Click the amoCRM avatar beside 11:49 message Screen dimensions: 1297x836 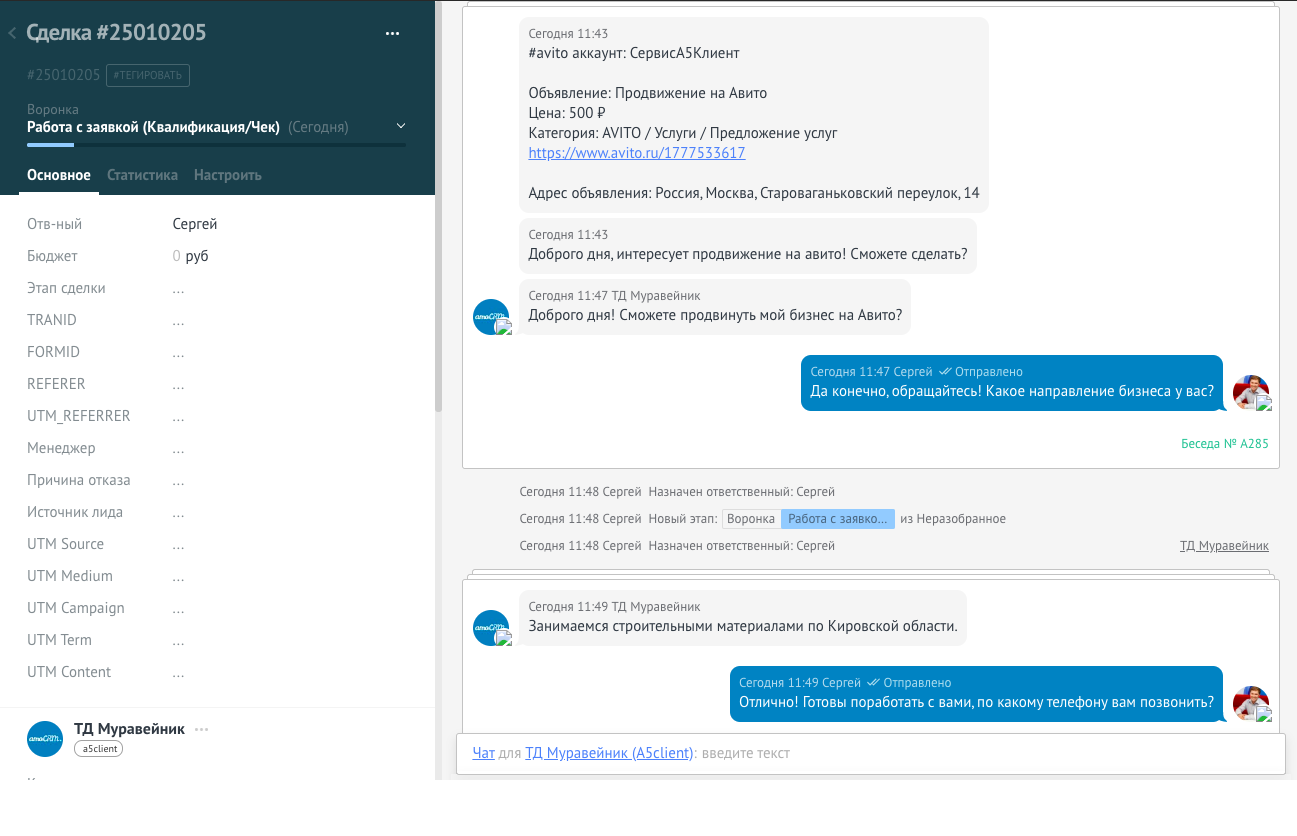pos(491,628)
